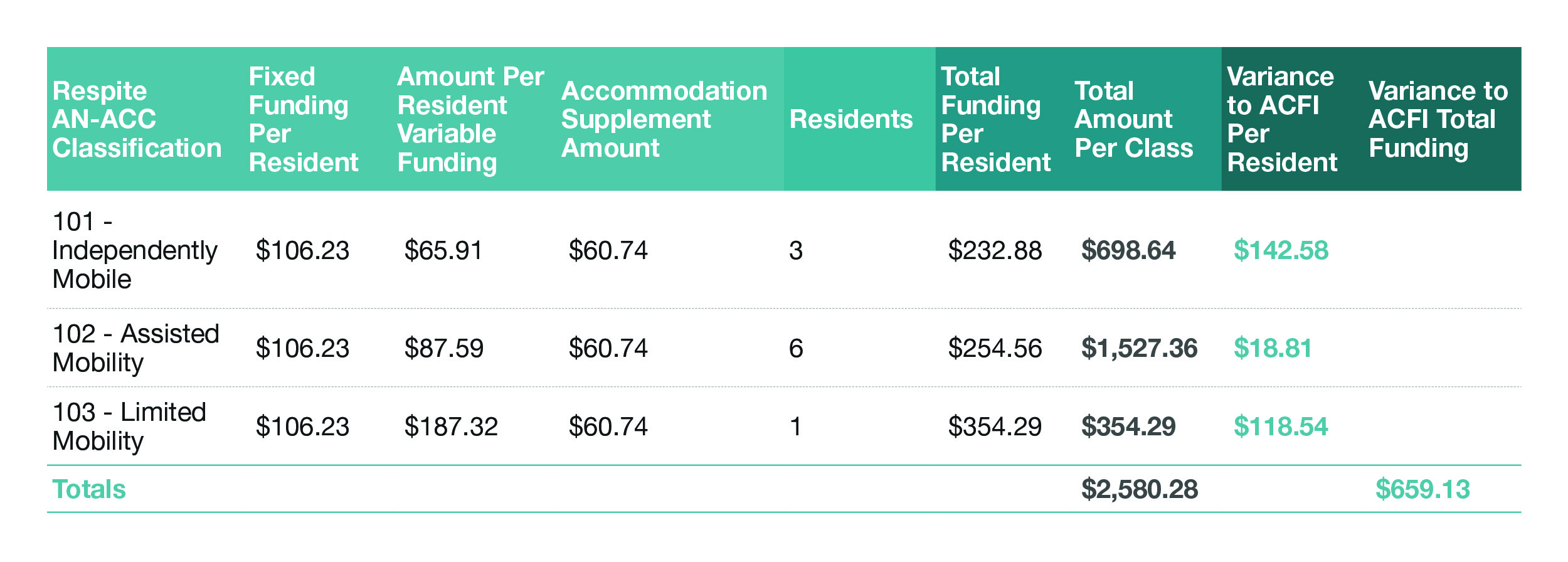Click the 102 - Assisted Mobility row label
1568x562 pixels.
136,348
